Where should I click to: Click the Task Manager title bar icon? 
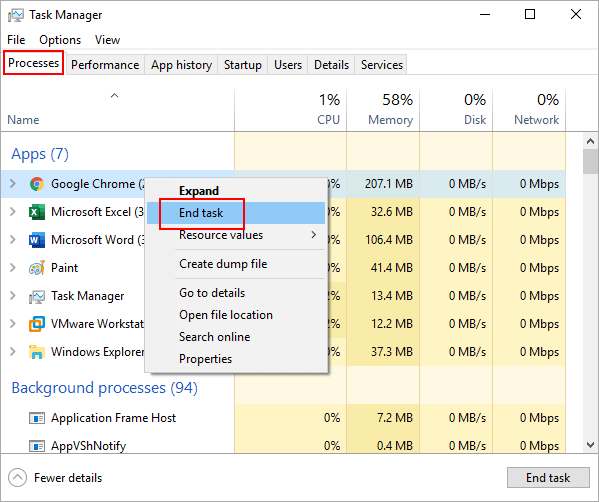click(15, 15)
